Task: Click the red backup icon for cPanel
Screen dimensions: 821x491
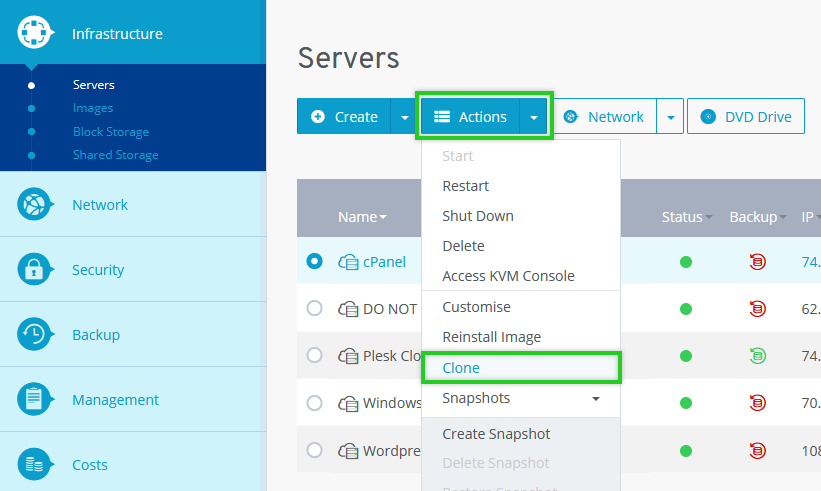Action: pos(757,262)
